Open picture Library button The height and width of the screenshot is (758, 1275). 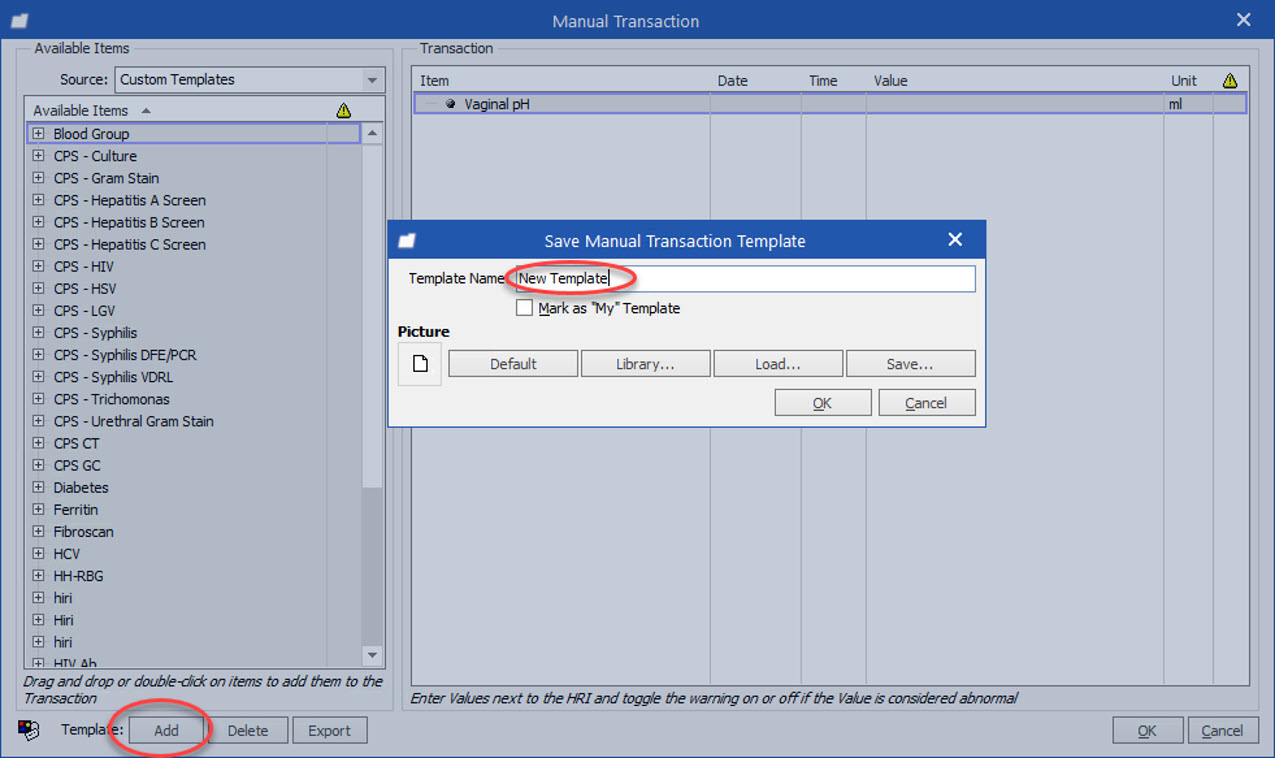[x=645, y=364]
